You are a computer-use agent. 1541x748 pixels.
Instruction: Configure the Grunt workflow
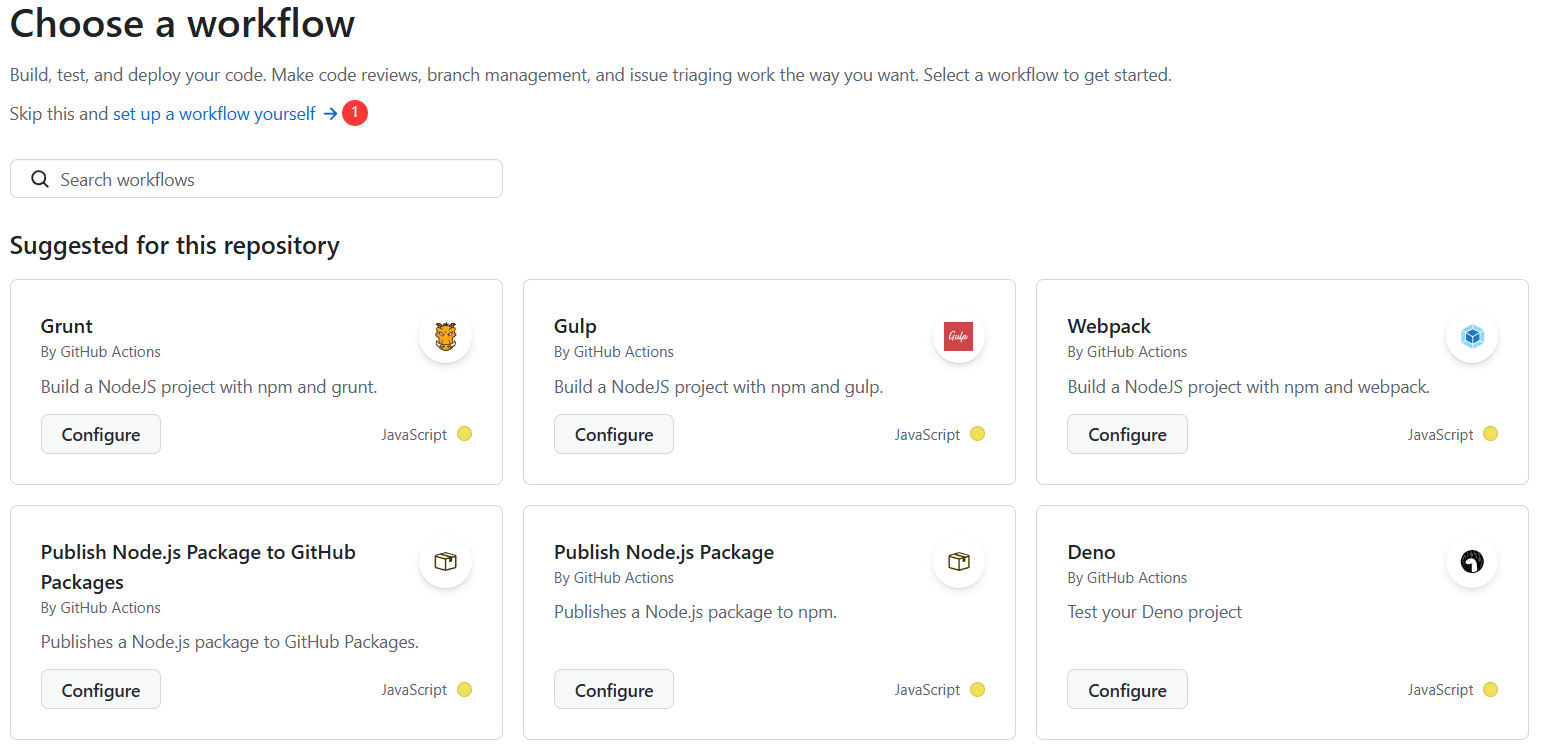point(101,434)
